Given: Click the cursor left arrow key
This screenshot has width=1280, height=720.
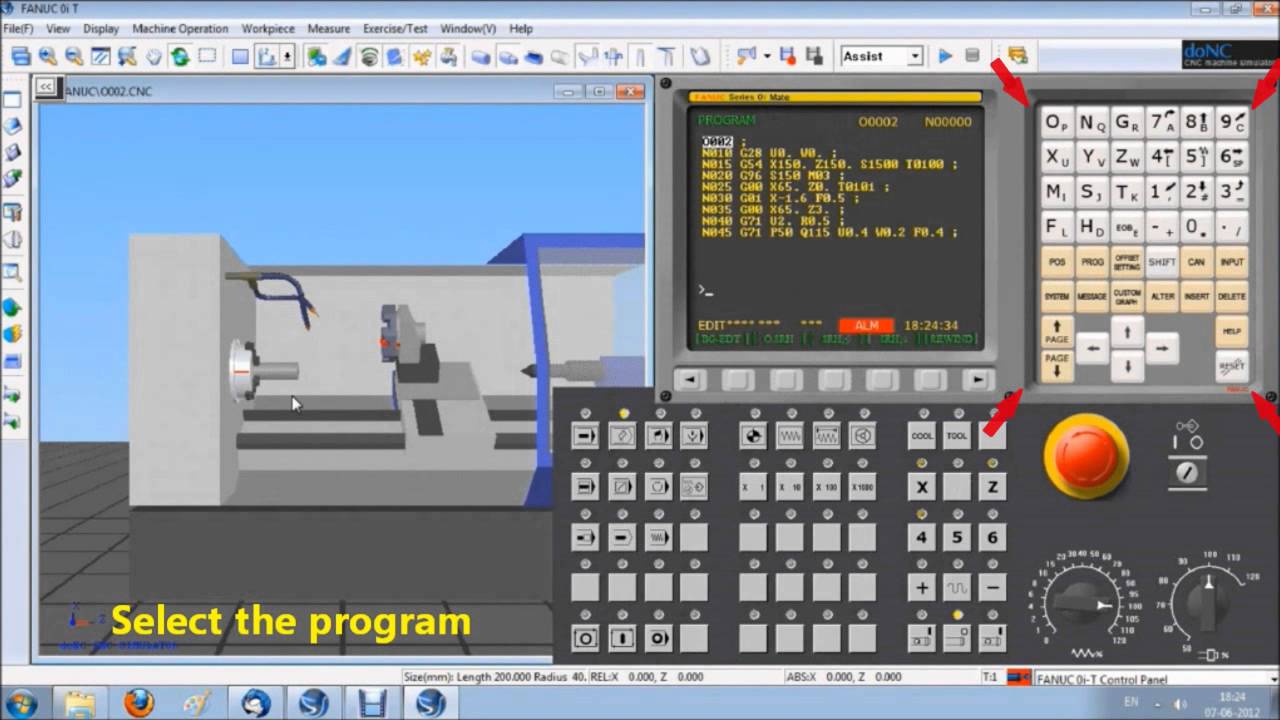Looking at the screenshot, I should pos(1093,349).
